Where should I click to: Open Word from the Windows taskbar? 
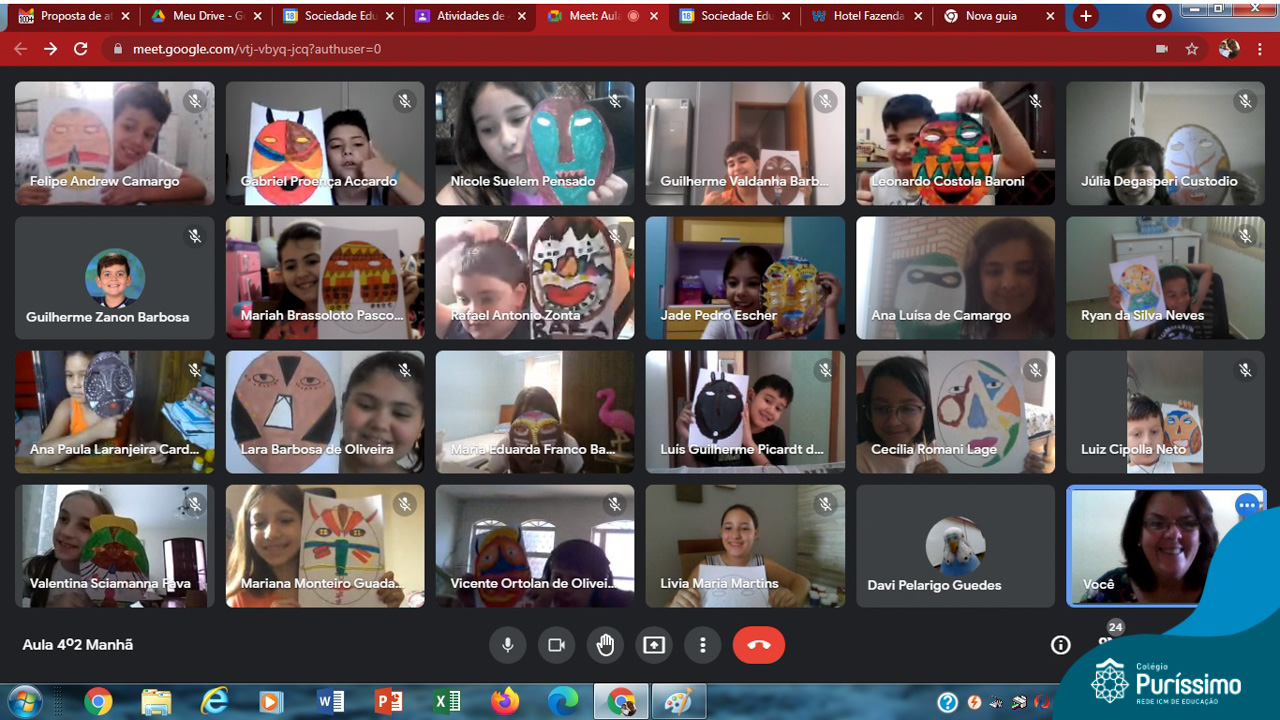(330, 702)
